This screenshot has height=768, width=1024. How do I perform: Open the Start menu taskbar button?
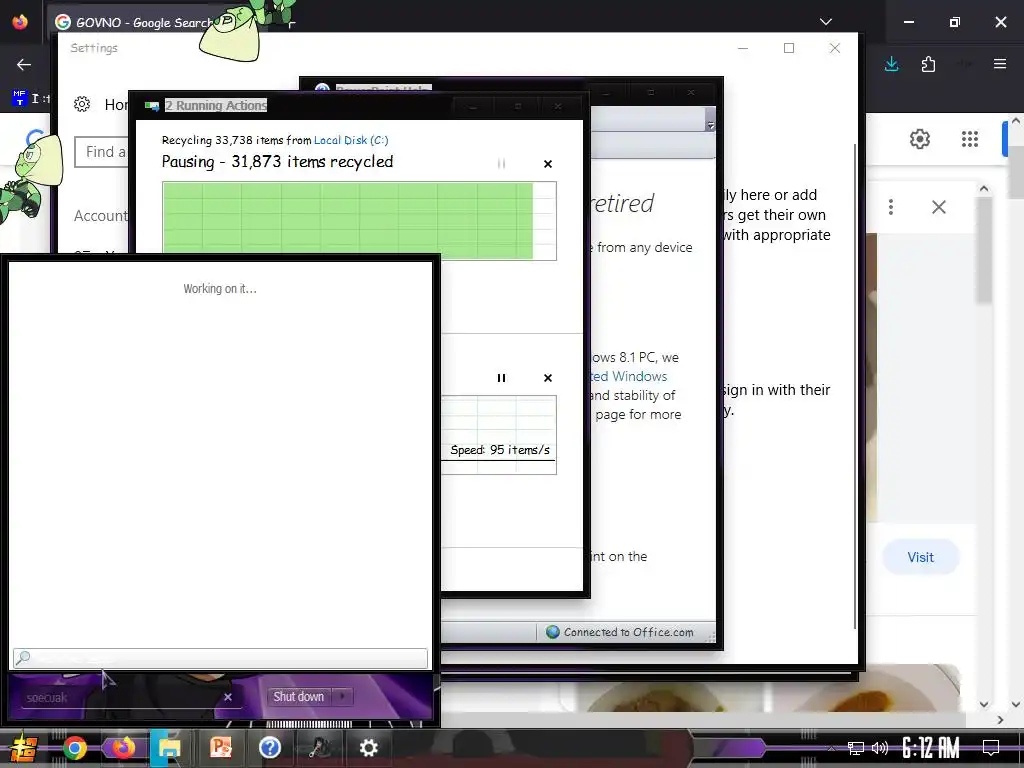click(23, 748)
